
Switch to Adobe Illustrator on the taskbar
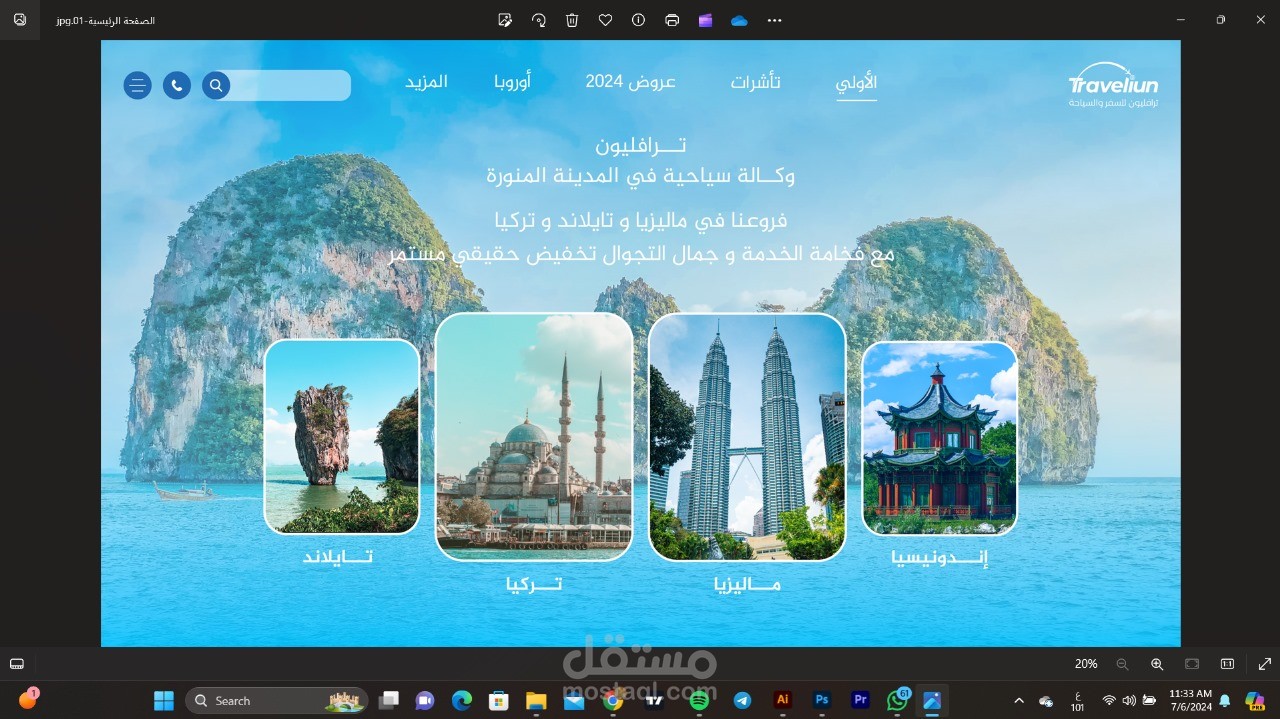783,700
